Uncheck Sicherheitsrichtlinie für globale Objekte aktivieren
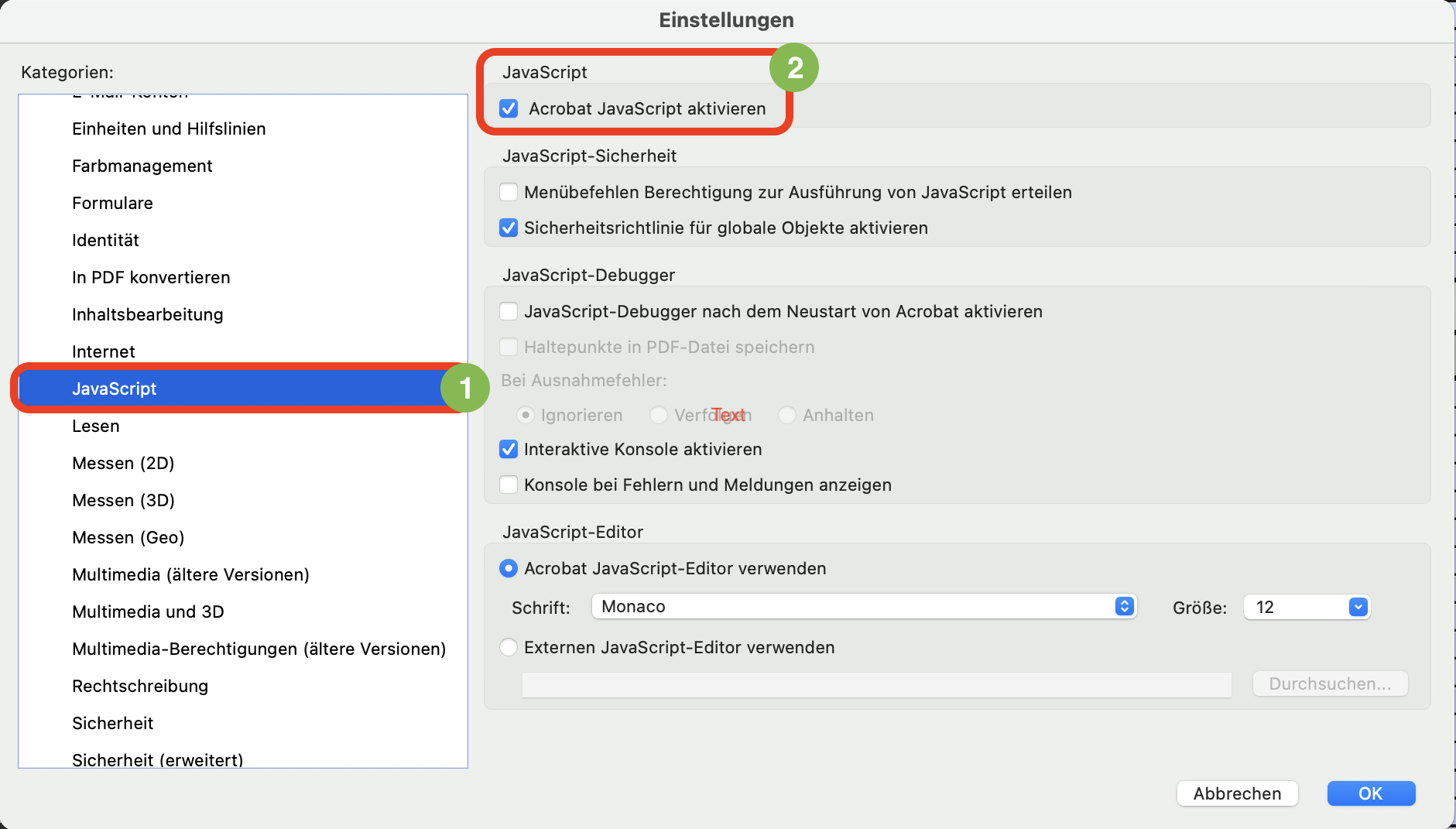Screen dimensions: 1456x829 point(509,228)
